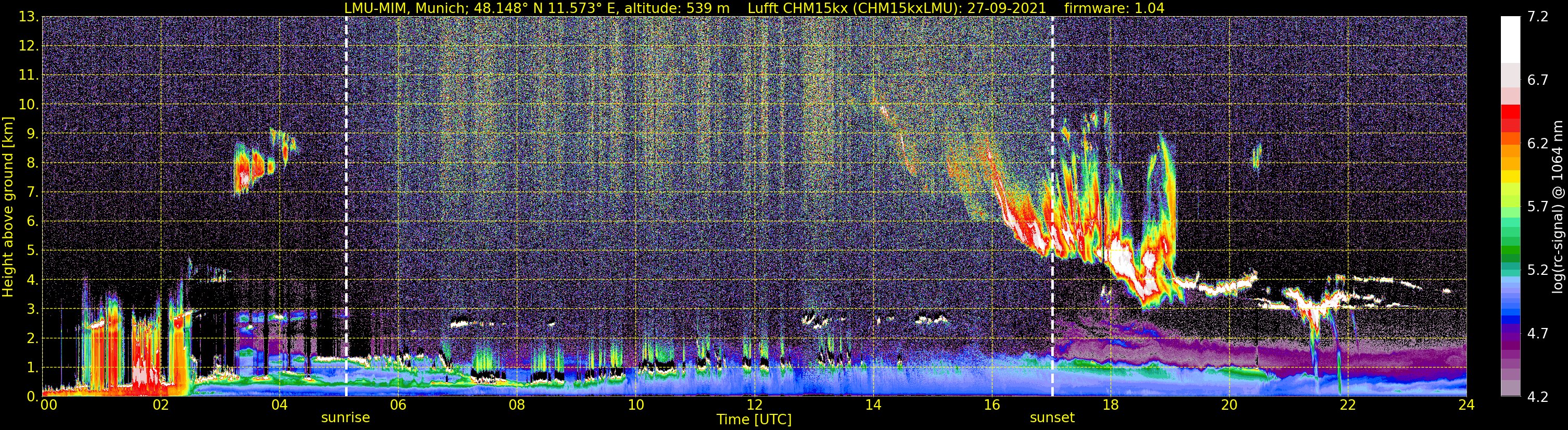Screen dimensions: 1568x430
Task: Click the 'Time [UTC]' axis label
Action: (x=754, y=420)
